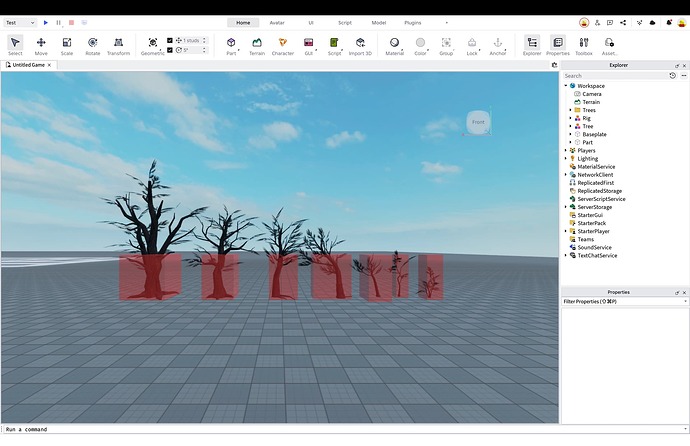This screenshot has height=446, width=690.
Task: Open notifications bell
Action: click(x=669, y=22)
